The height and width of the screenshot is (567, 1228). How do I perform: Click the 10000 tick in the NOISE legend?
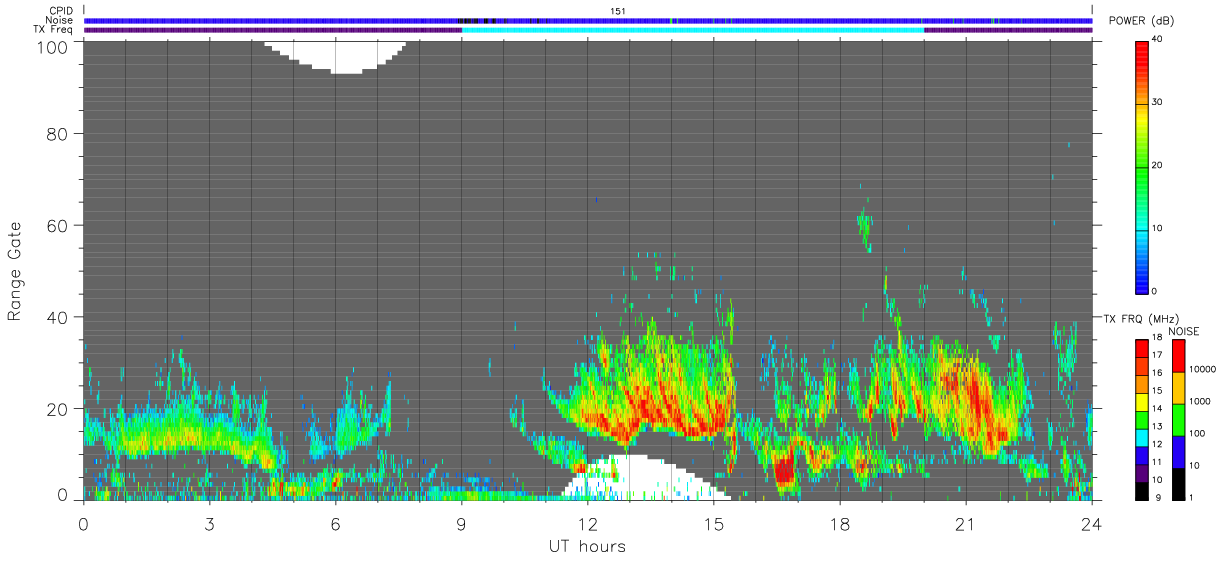pyautogui.click(x=1202, y=369)
